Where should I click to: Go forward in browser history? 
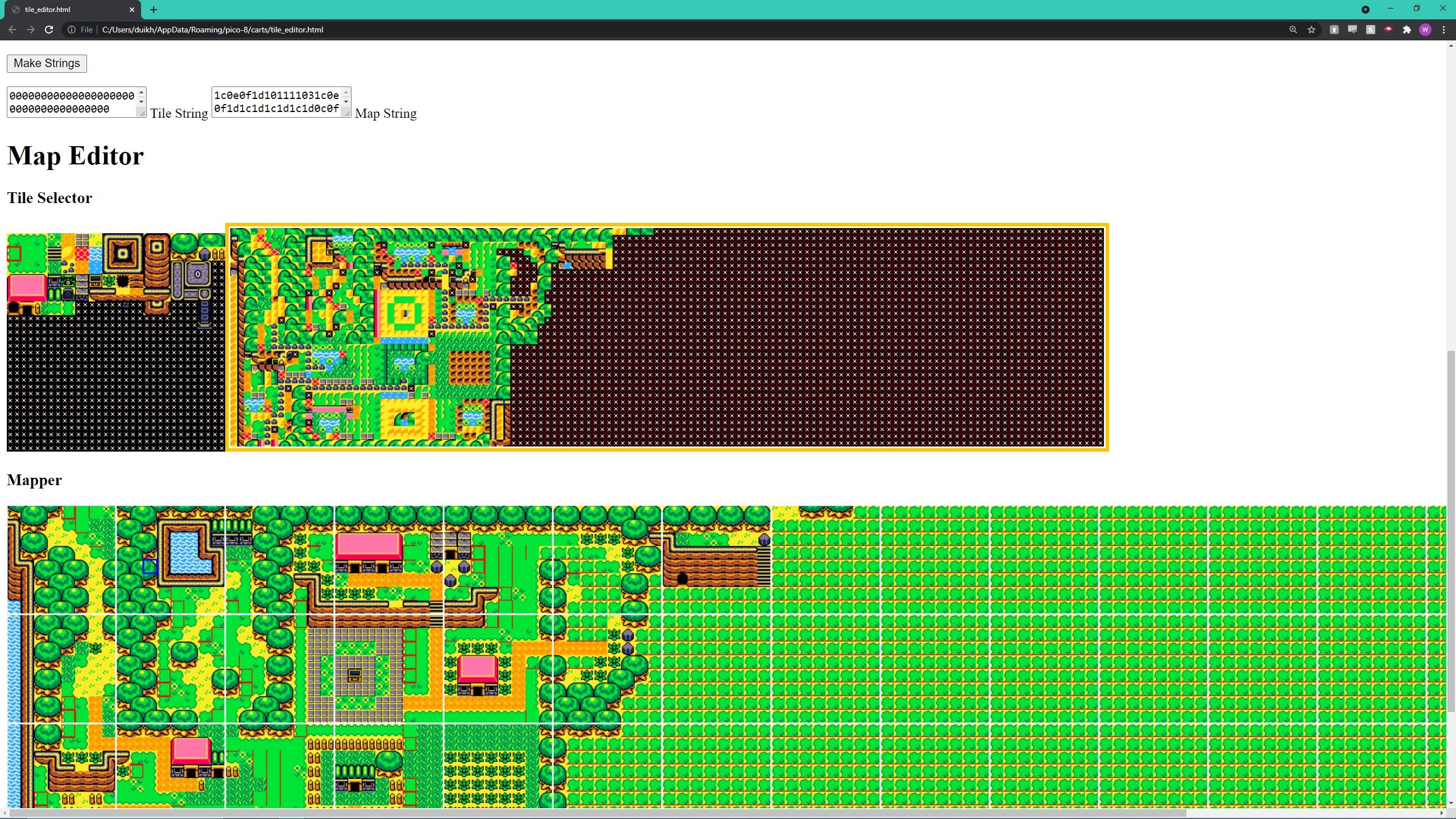tap(31, 30)
